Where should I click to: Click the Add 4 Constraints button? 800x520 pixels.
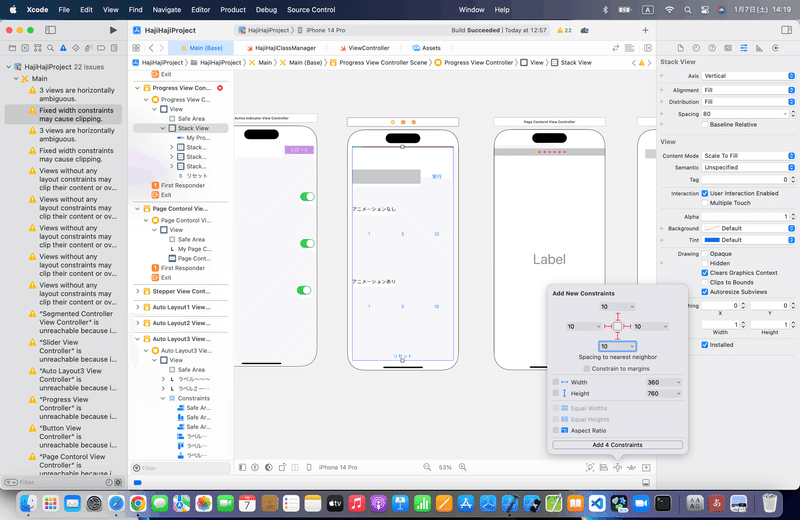click(x=617, y=444)
